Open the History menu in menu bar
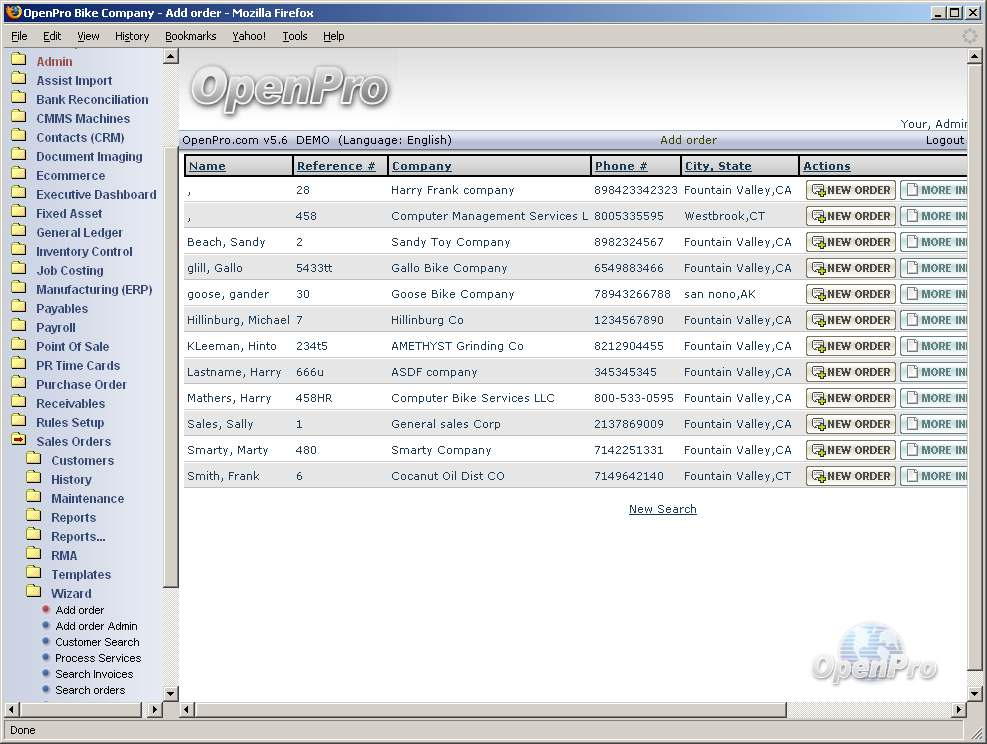This screenshot has height=744, width=987. (132, 36)
